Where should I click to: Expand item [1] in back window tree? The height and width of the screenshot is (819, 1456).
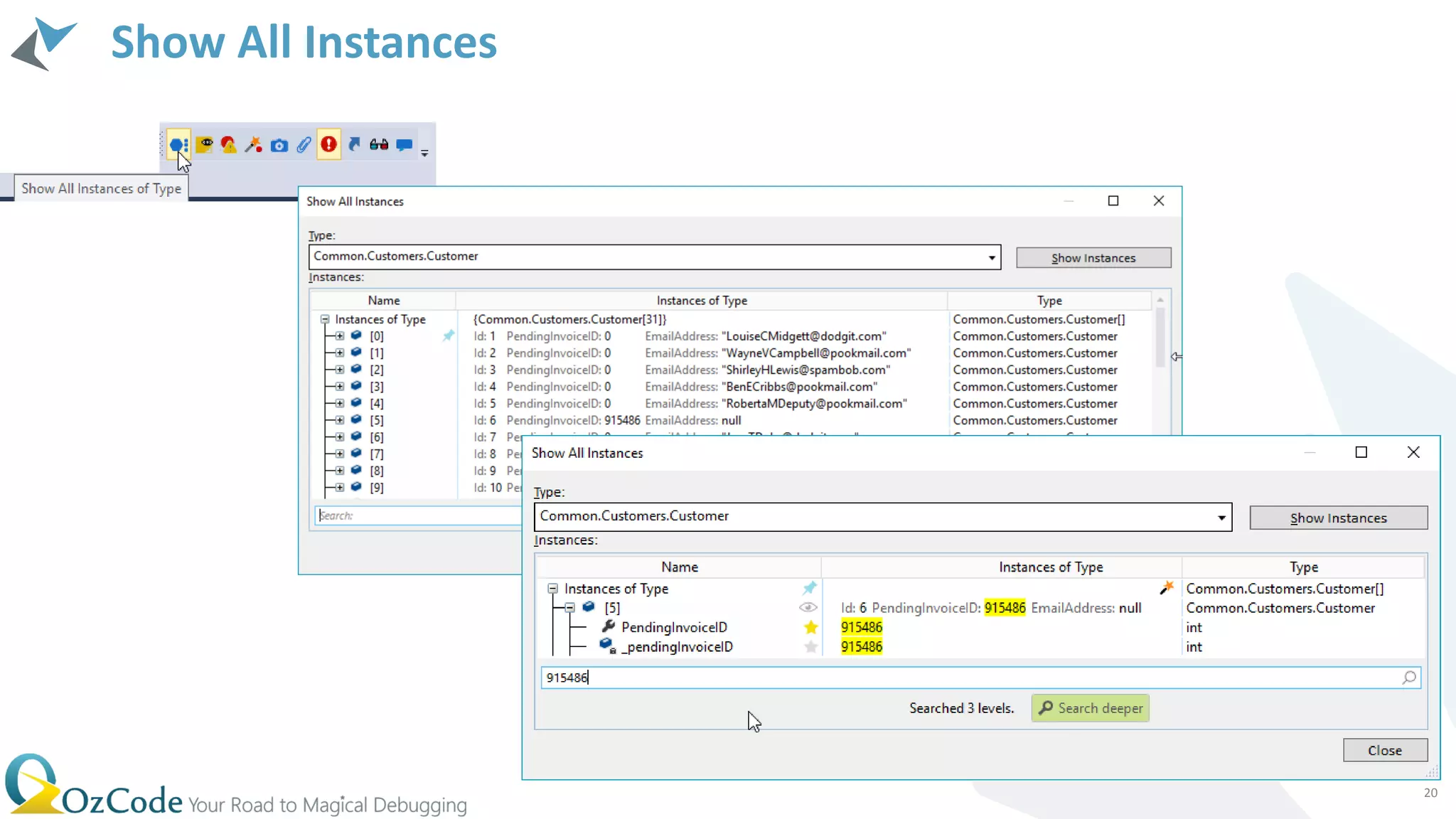pyautogui.click(x=340, y=353)
